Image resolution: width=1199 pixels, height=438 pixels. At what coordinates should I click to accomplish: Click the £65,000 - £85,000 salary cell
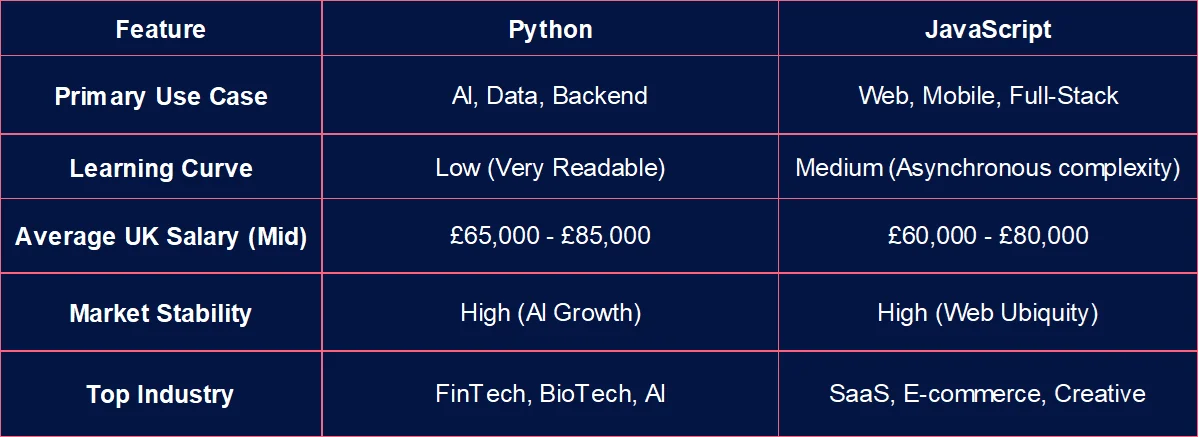tap(550, 236)
